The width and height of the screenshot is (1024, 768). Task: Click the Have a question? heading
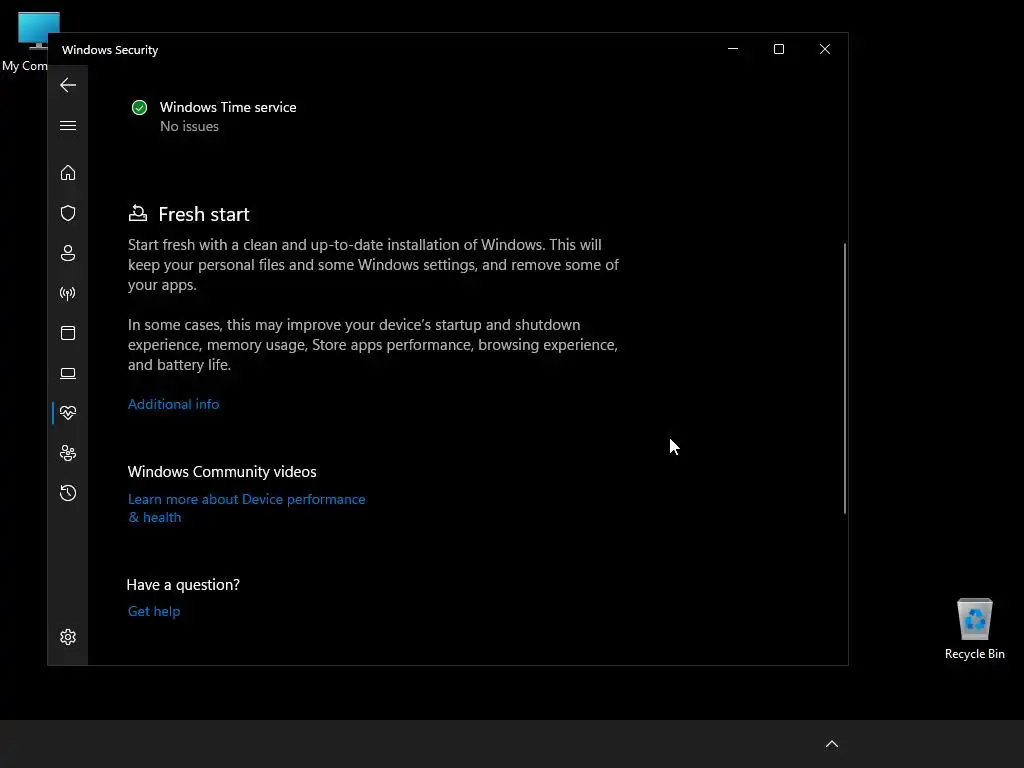(x=183, y=584)
